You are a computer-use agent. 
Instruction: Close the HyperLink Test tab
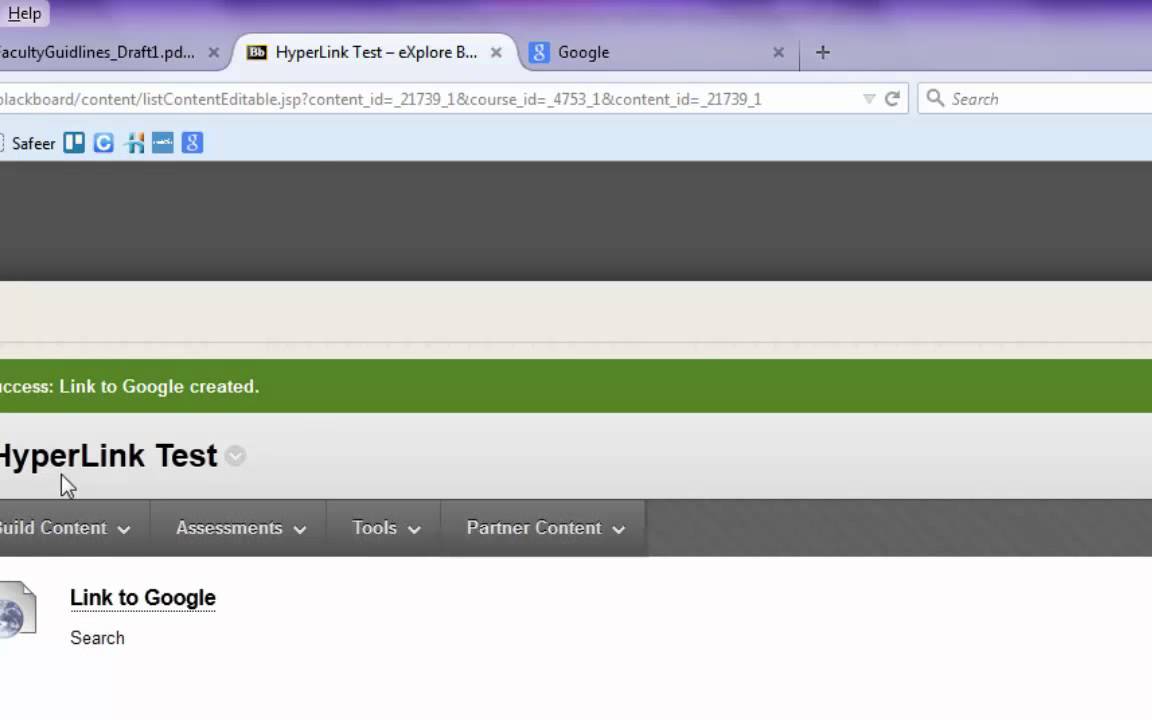coord(496,52)
